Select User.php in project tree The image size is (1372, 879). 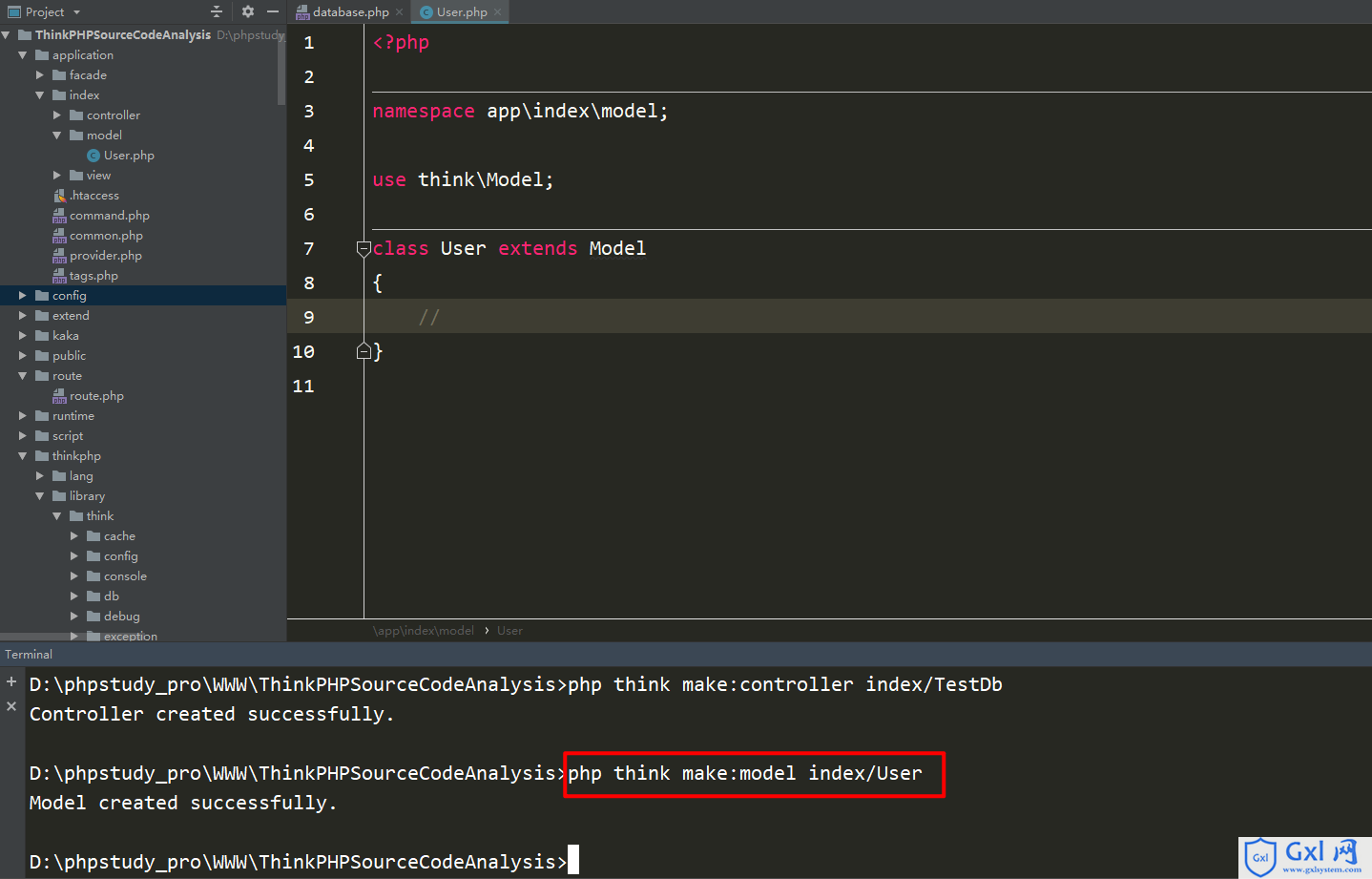[129, 156]
